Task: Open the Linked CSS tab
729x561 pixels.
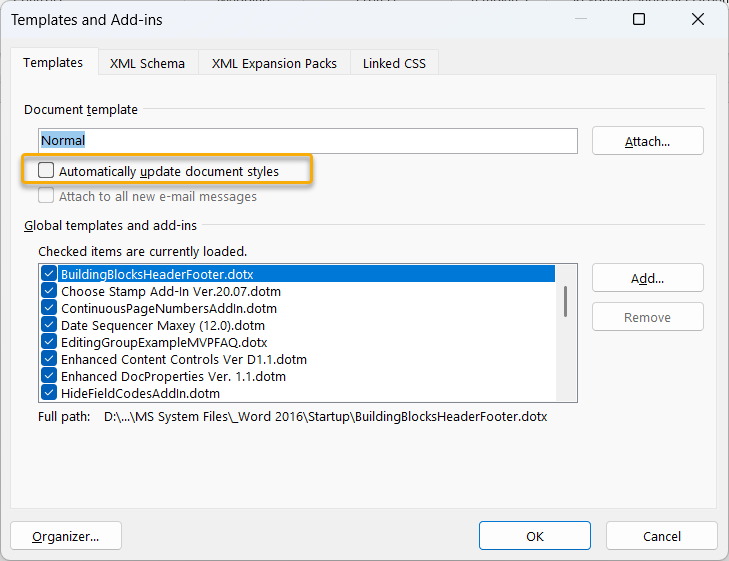Action: coord(394,63)
